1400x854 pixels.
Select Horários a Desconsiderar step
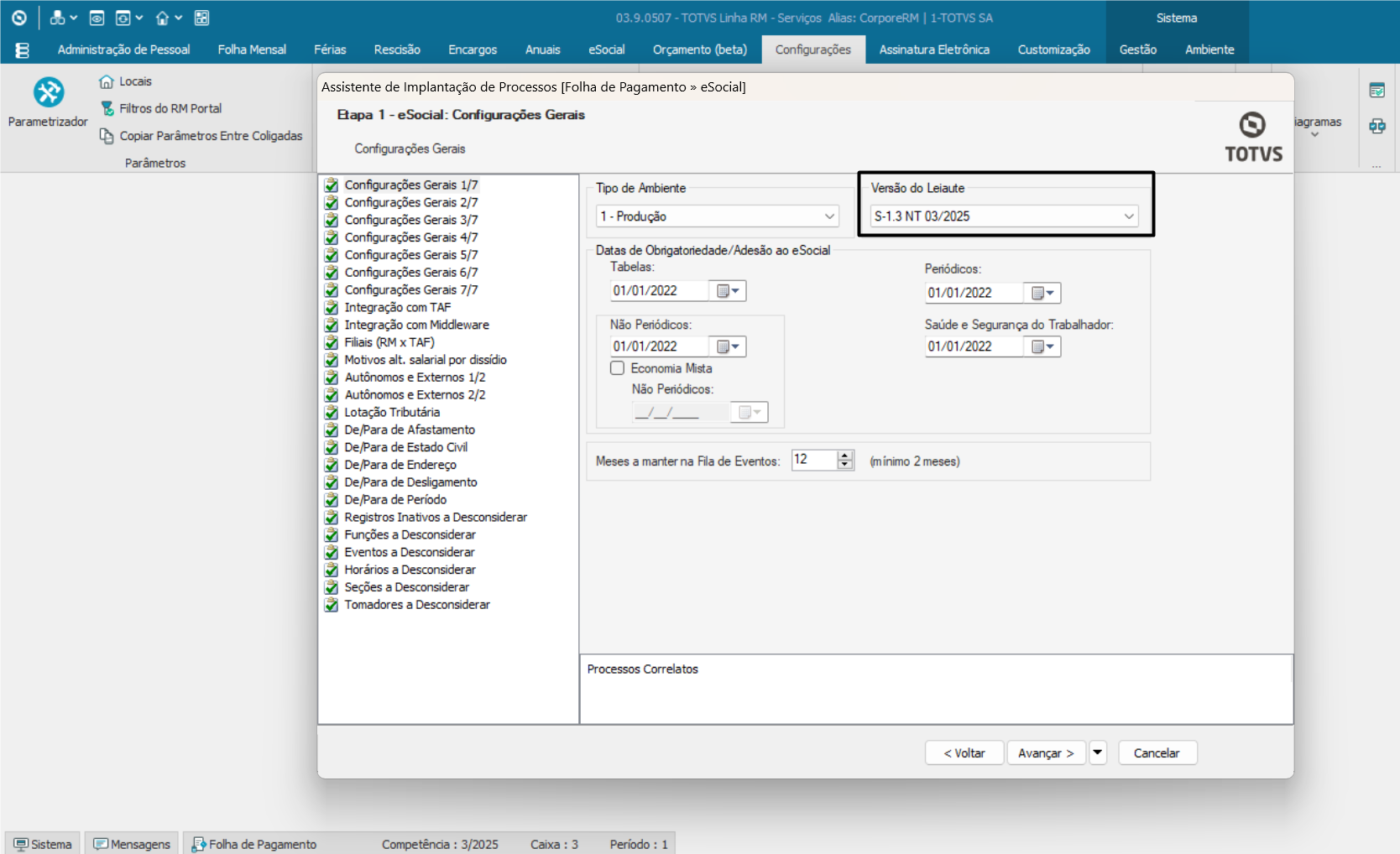(410, 570)
